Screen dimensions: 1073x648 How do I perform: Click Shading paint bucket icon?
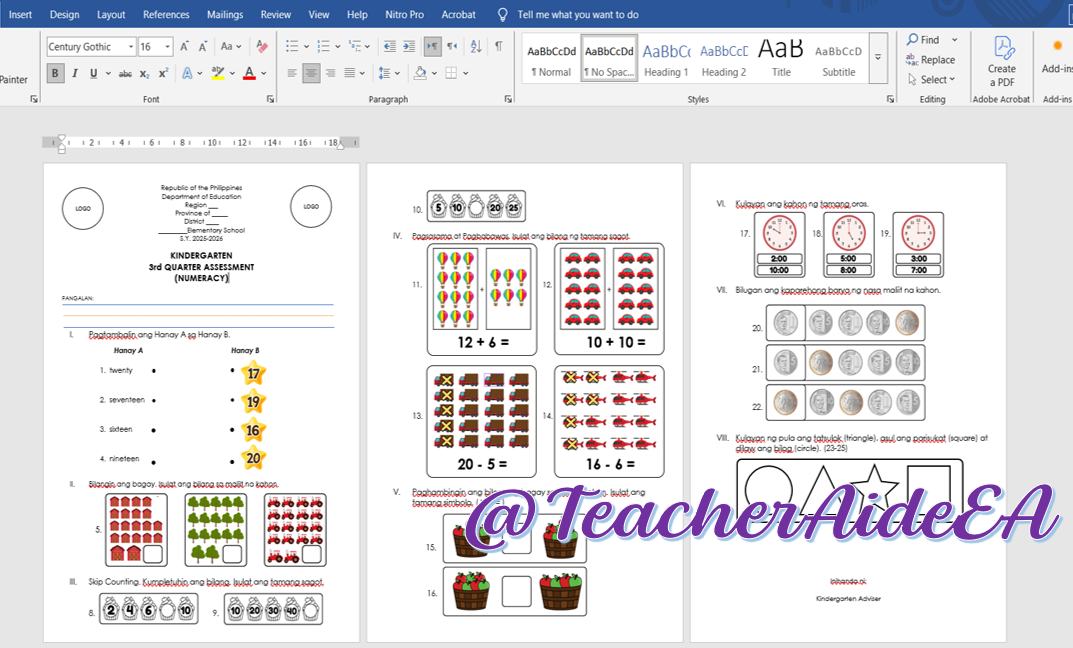click(x=420, y=73)
